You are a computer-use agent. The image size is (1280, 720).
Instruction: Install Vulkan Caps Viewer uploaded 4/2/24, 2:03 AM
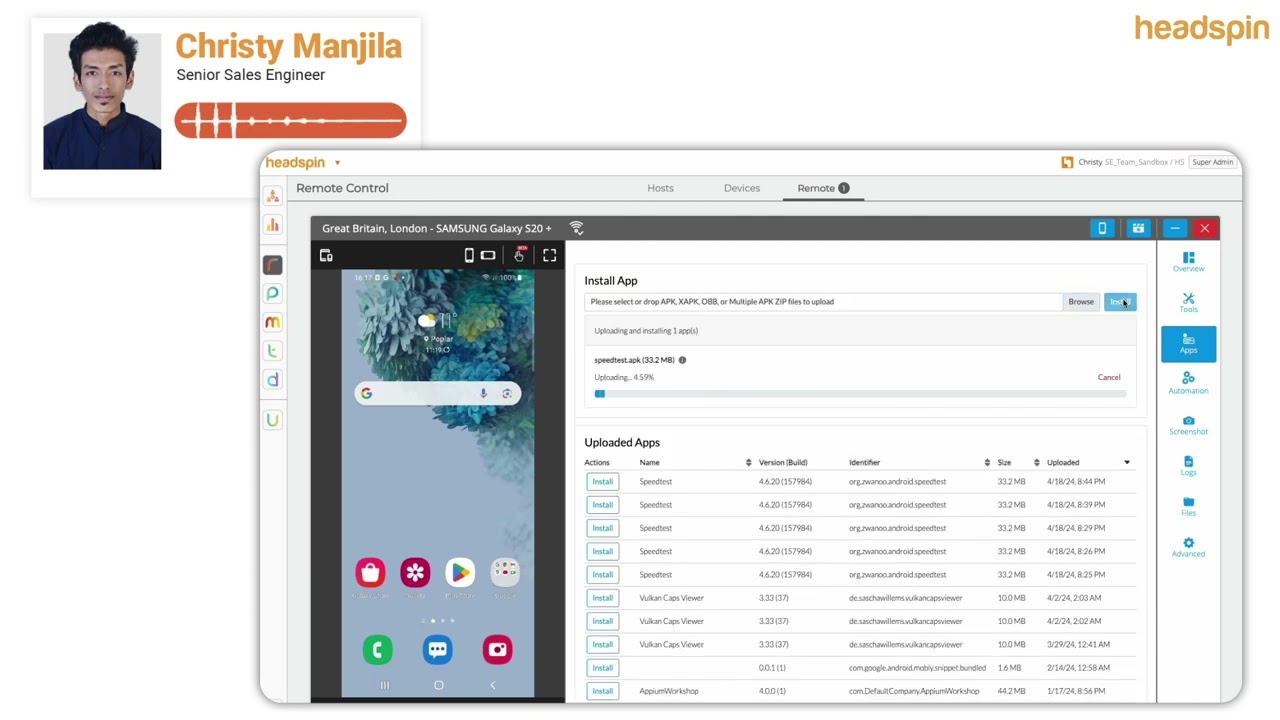pos(602,598)
